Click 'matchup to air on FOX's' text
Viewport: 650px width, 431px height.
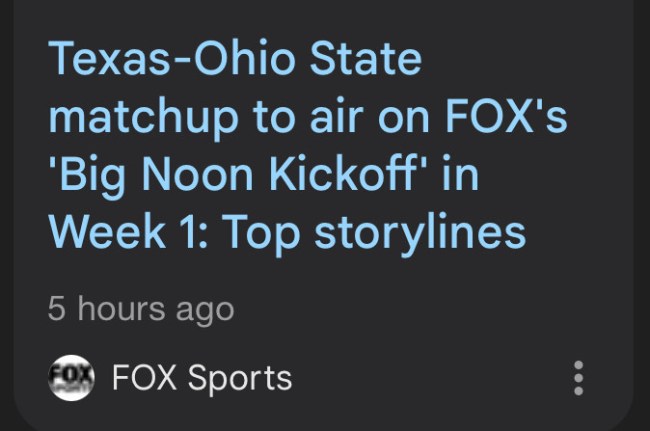tap(308, 117)
